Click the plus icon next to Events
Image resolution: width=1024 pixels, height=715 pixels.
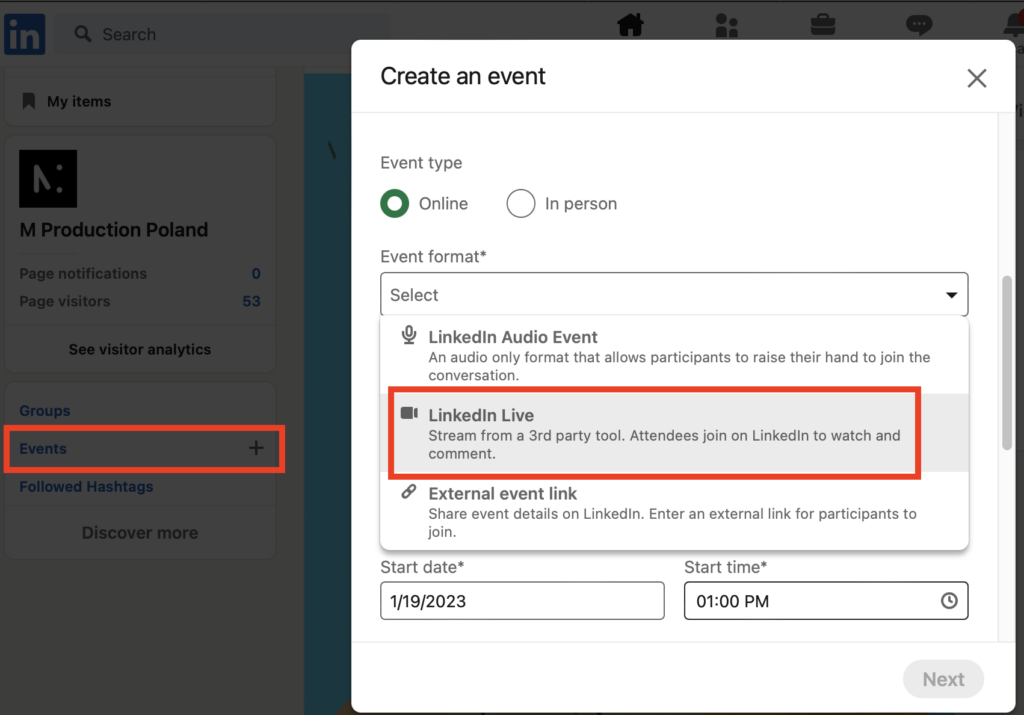(256, 449)
